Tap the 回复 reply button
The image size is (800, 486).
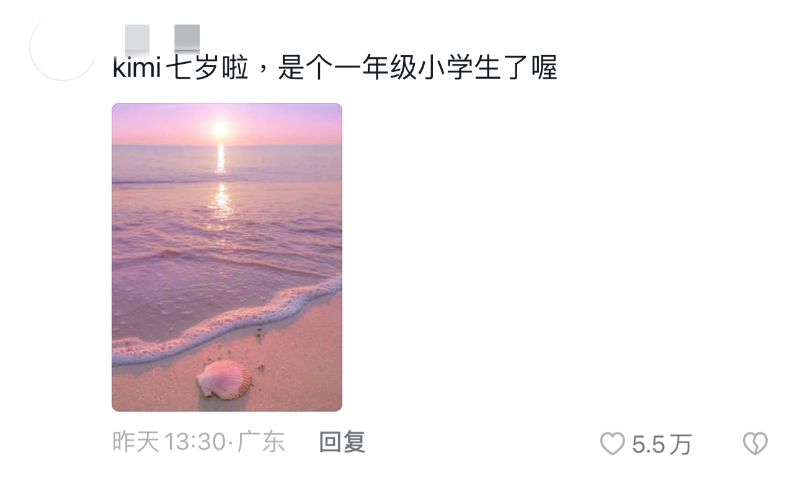[x=342, y=442]
